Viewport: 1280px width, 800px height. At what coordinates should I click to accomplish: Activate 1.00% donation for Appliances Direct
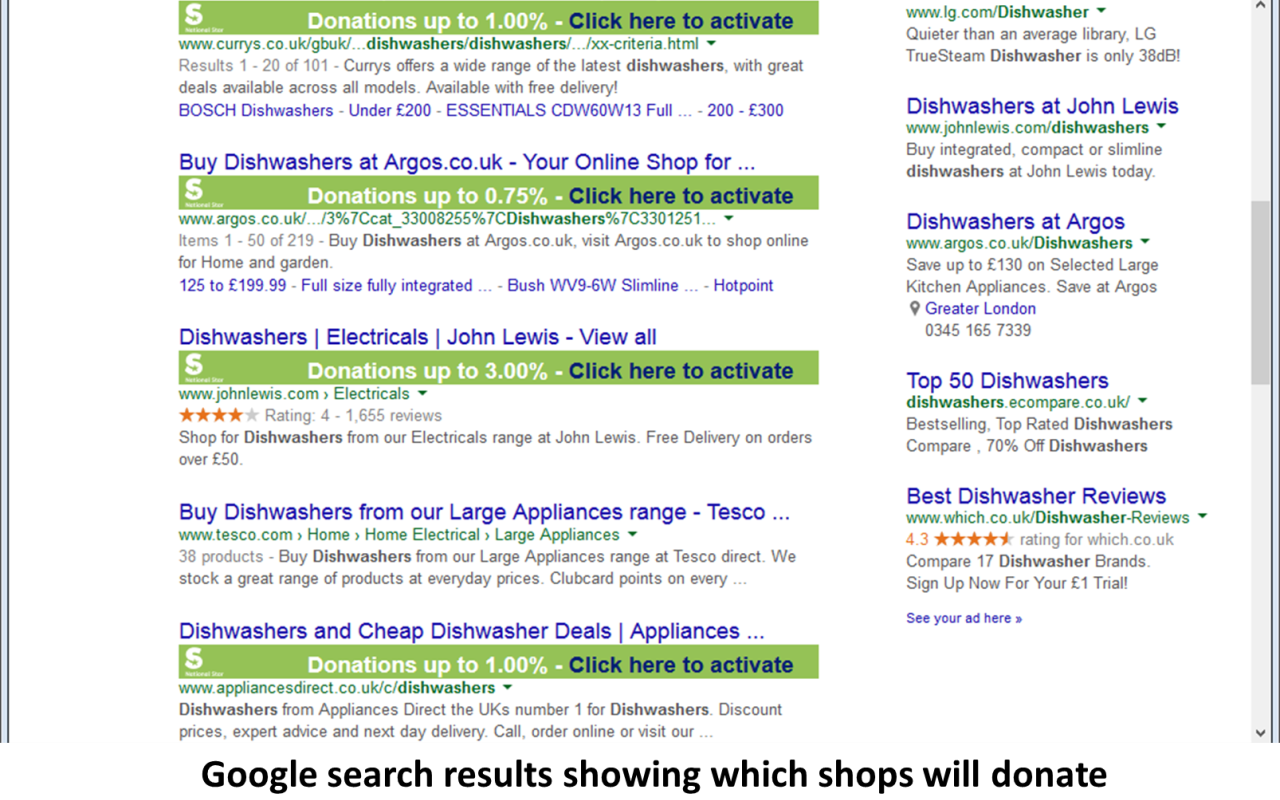[x=681, y=665]
